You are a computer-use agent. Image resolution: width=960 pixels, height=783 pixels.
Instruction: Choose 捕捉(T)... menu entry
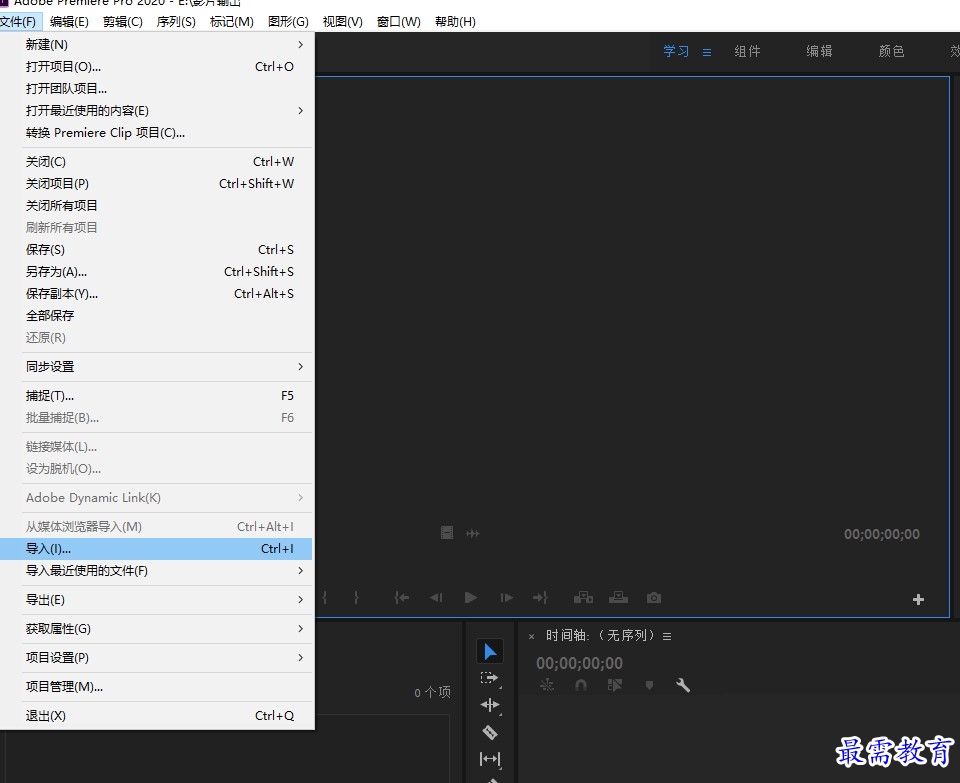pos(156,396)
